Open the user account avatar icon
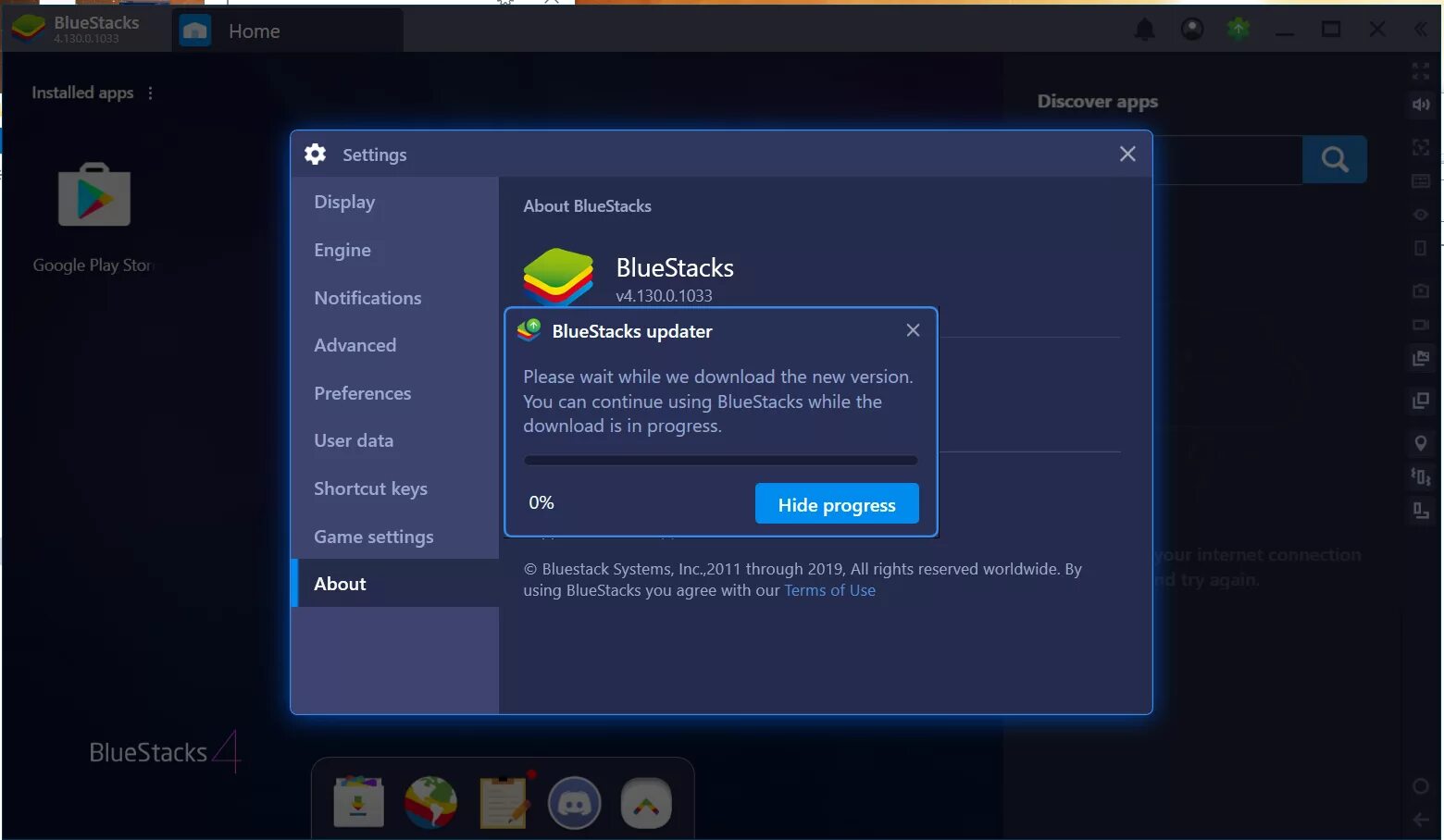 (x=1192, y=30)
